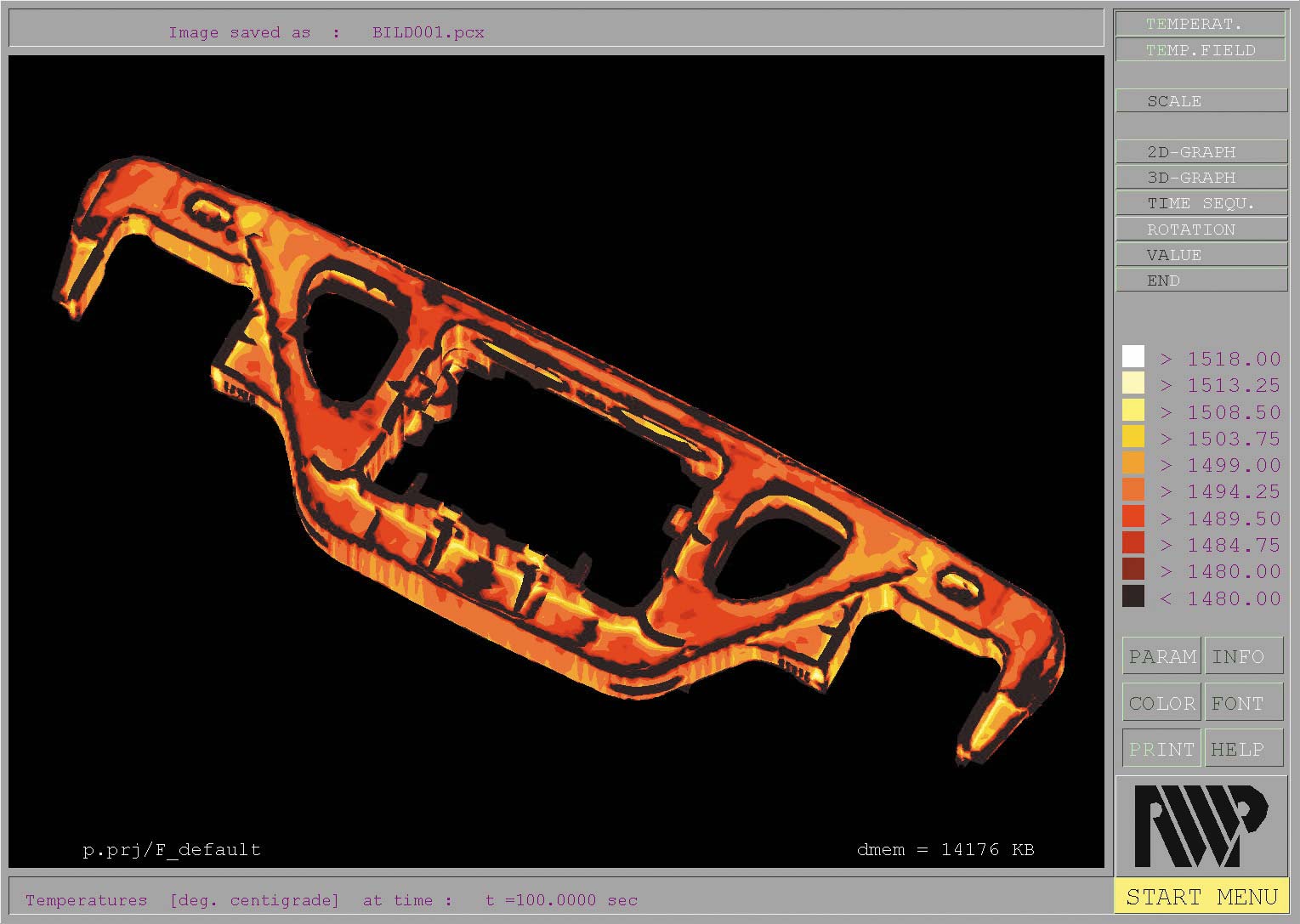Screen dimensions: 1300x924
Task: Select the TEMP.FIELD menu item
Action: (x=1201, y=50)
